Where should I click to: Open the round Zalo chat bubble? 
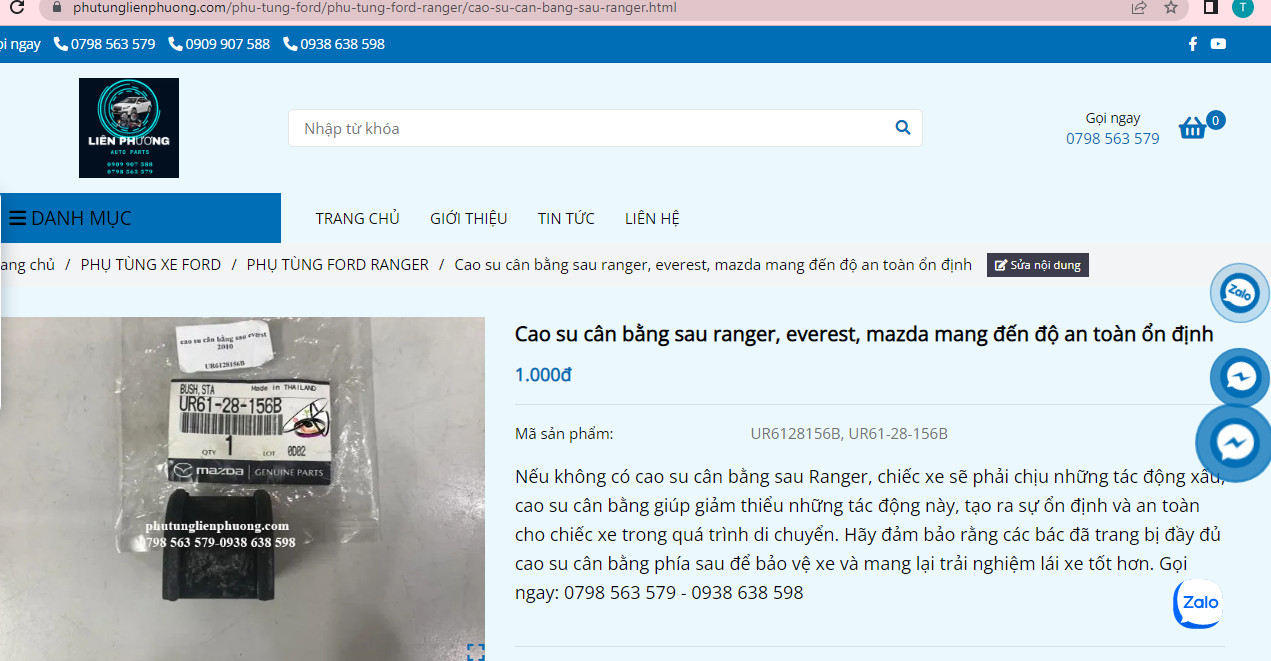(x=1240, y=293)
